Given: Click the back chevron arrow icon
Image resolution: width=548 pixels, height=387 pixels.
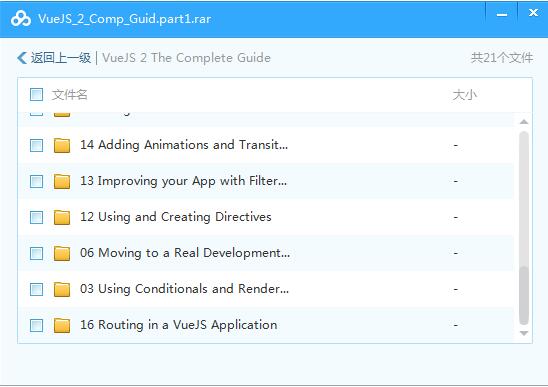Looking at the screenshot, I should tap(22, 58).
